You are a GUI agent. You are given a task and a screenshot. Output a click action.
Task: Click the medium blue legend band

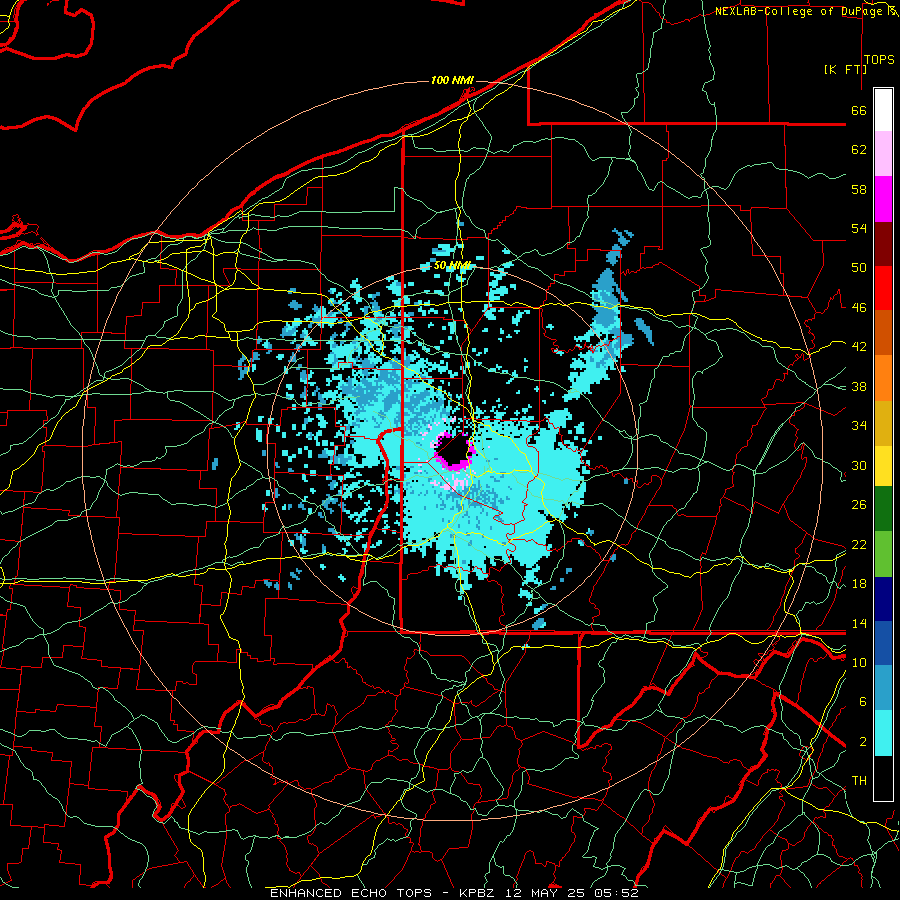click(883, 644)
